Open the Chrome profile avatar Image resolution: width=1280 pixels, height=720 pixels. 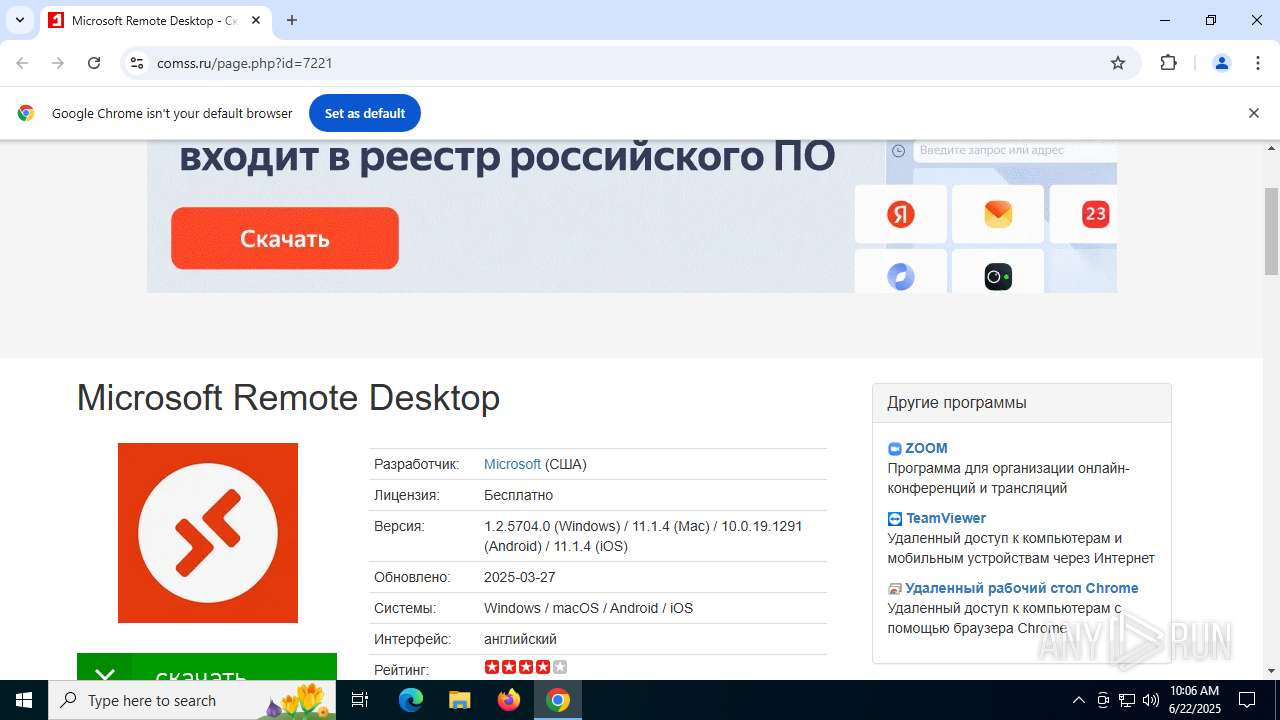coord(1221,63)
